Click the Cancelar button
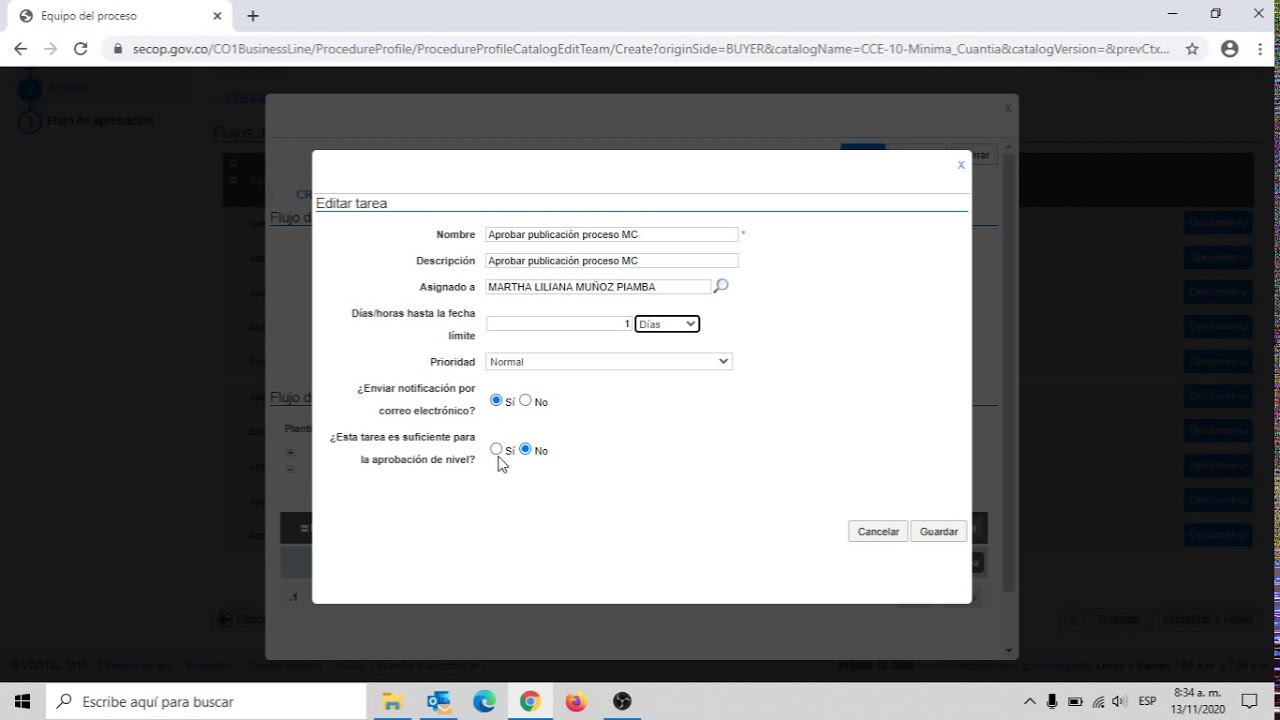Screen dimensions: 1280x720 click(878, 531)
